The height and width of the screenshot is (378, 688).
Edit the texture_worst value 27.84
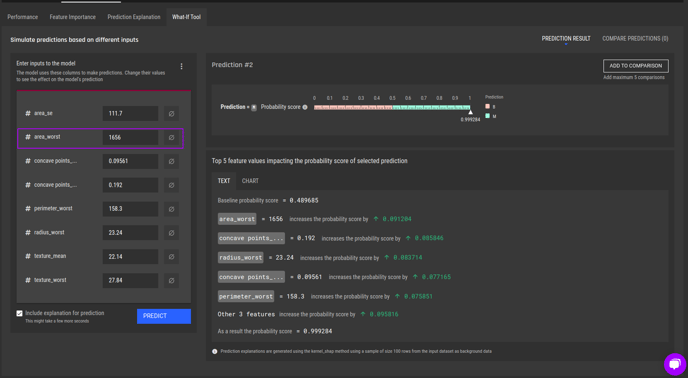point(130,280)
